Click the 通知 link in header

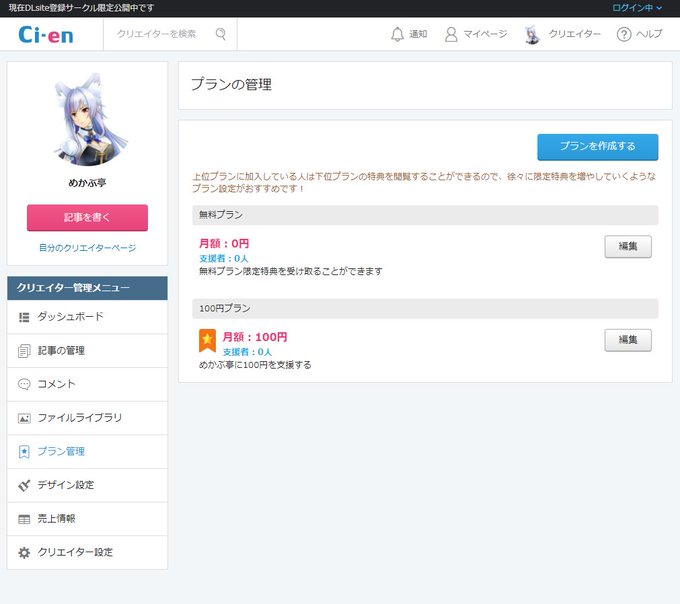pos(418,34)
